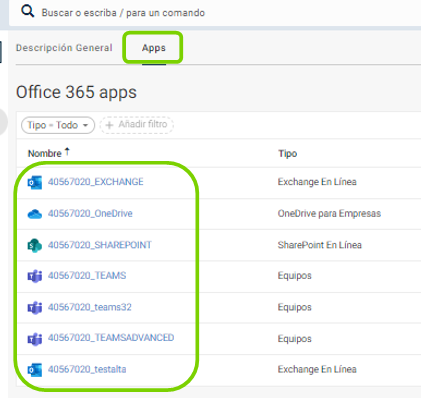The image size is (421, 398).
Task: Click the OneDrive cloud icon
Action: (x=35, y=214)
